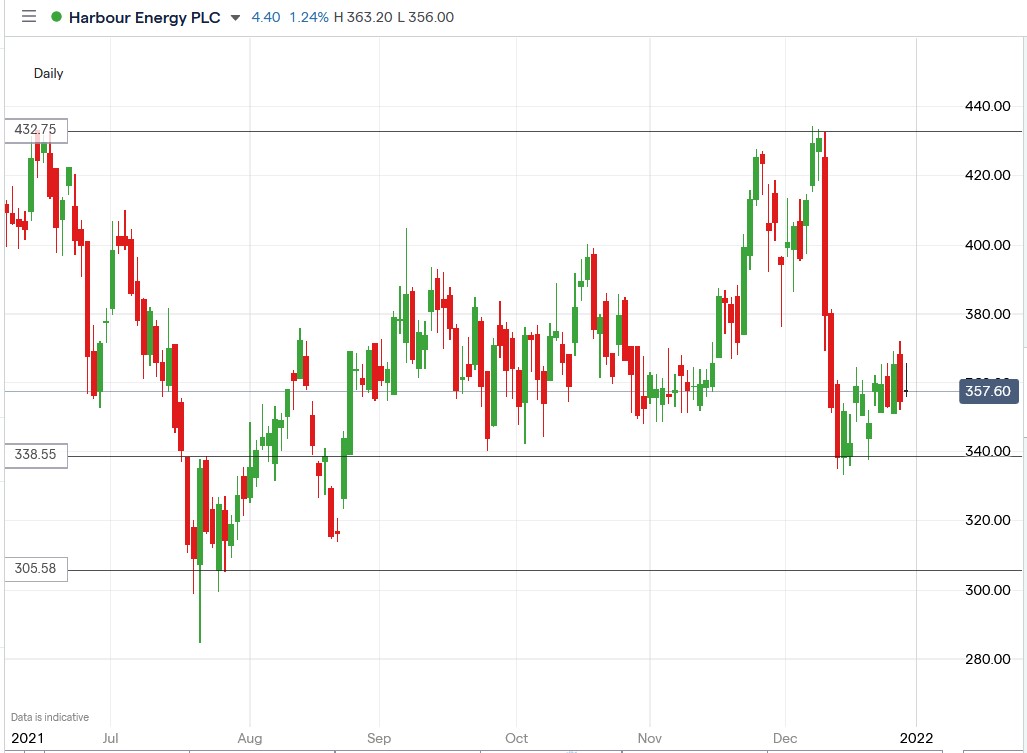The width and height of the screenshot is (1027, 753).
Task: Click the Jul label on the time axis
Action: [111, 738]
